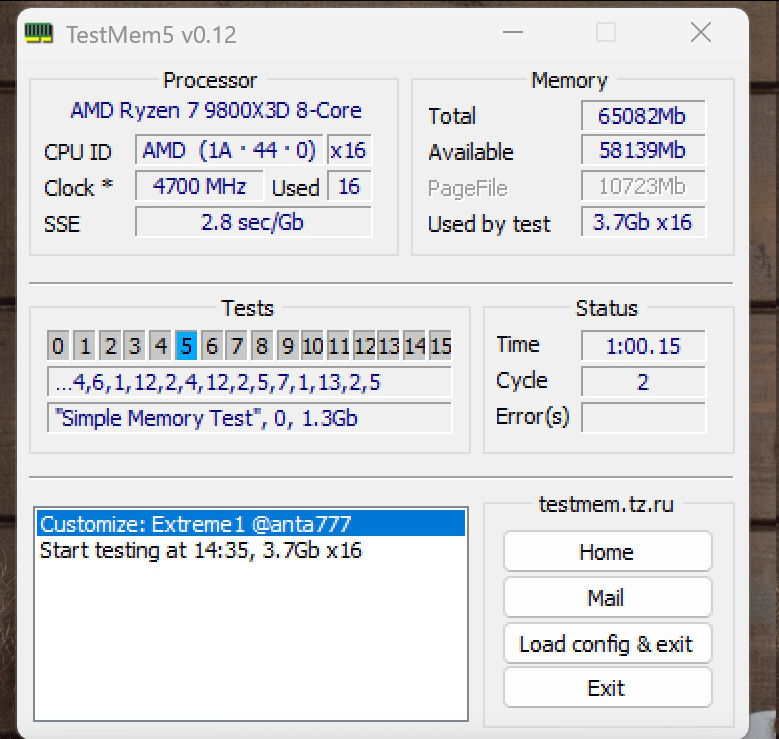Click the Time value 1:00.15

point(643,345)
